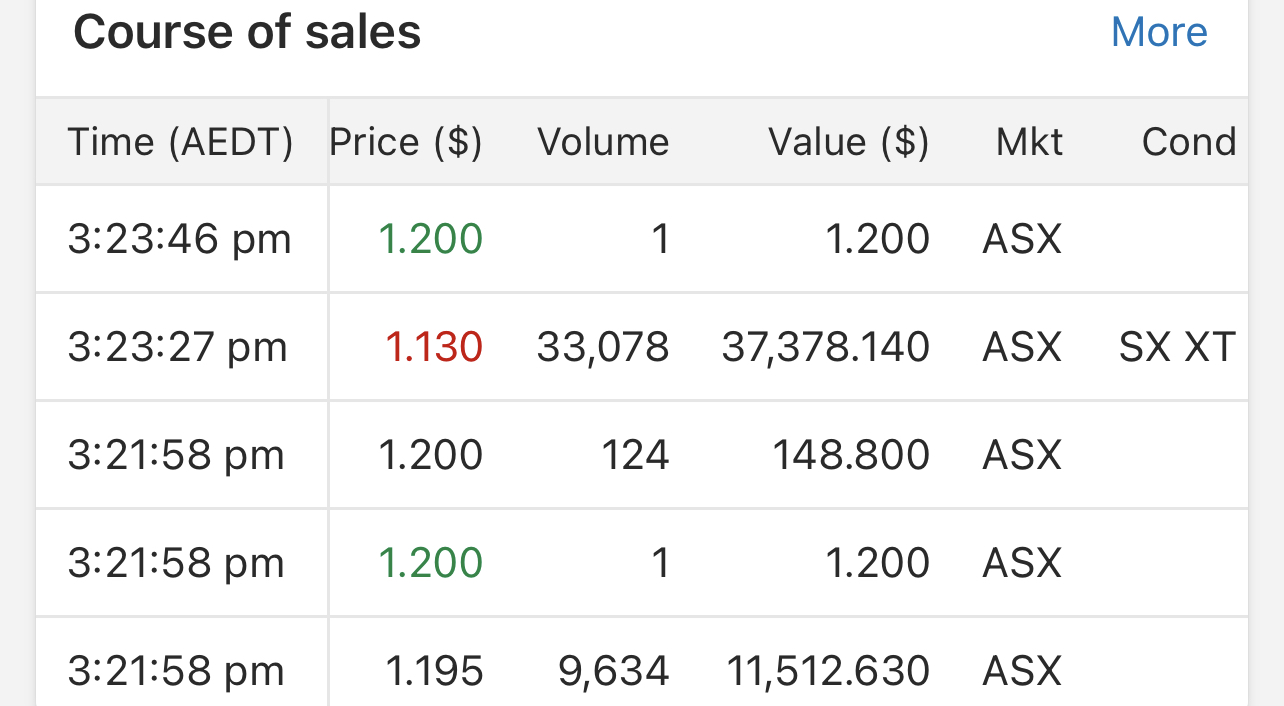
Task: Select the 3:23:27 pm timestamp
Action: tap(178, 347)
